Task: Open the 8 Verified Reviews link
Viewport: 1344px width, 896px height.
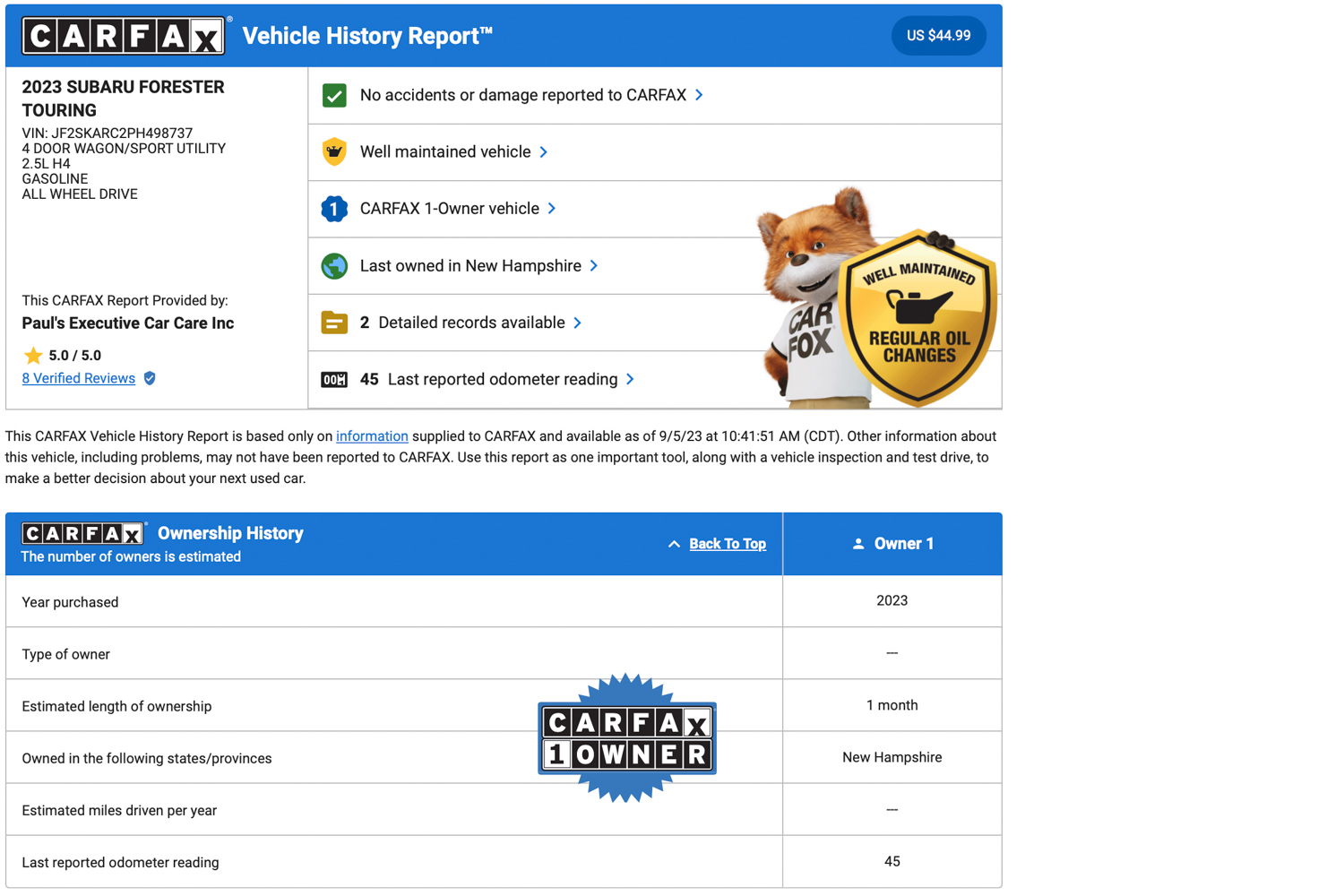Action: tap(79, 378)
